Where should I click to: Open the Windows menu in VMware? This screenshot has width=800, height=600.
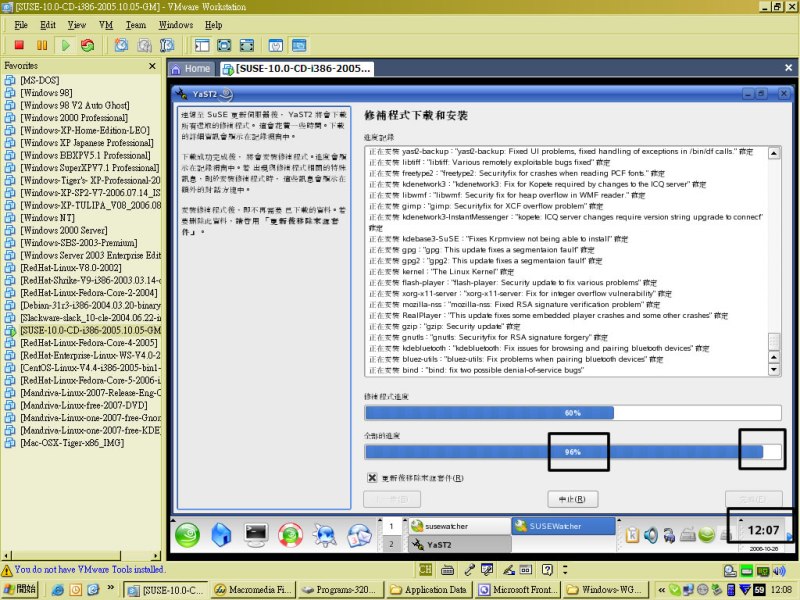coord(176,25)
